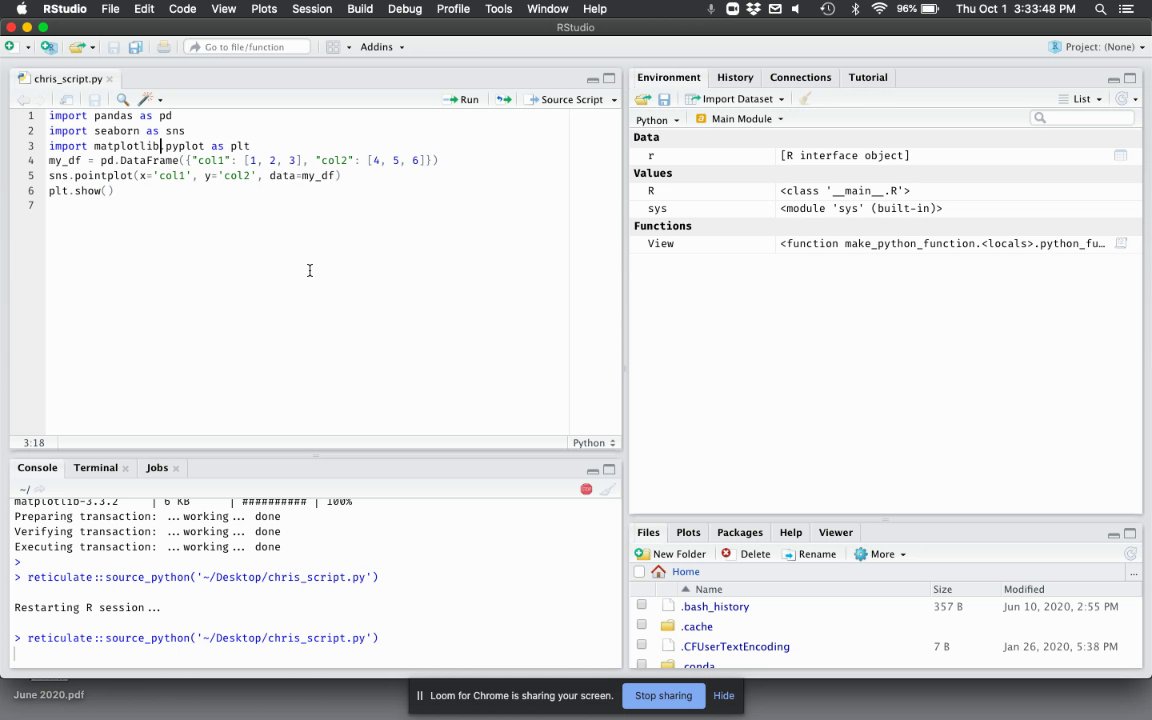Click the Refresh environment icon
This screenshot has height=720, width=1152.
coord(1121,98)
